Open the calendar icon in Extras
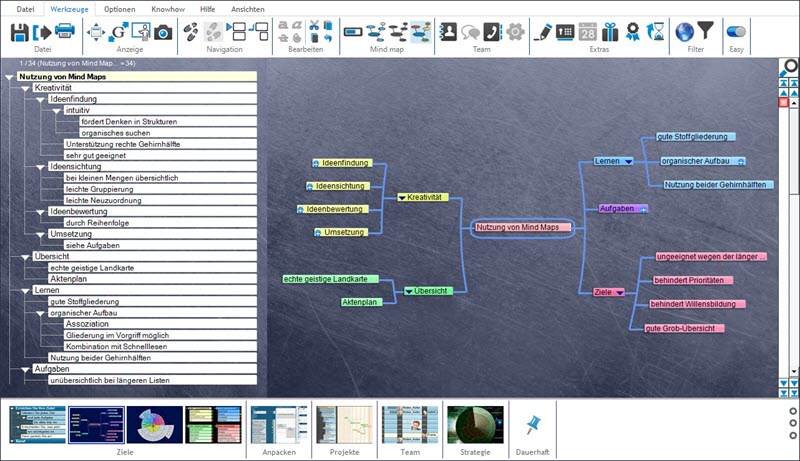Screen dimensions: 800x461 [588, 32]
